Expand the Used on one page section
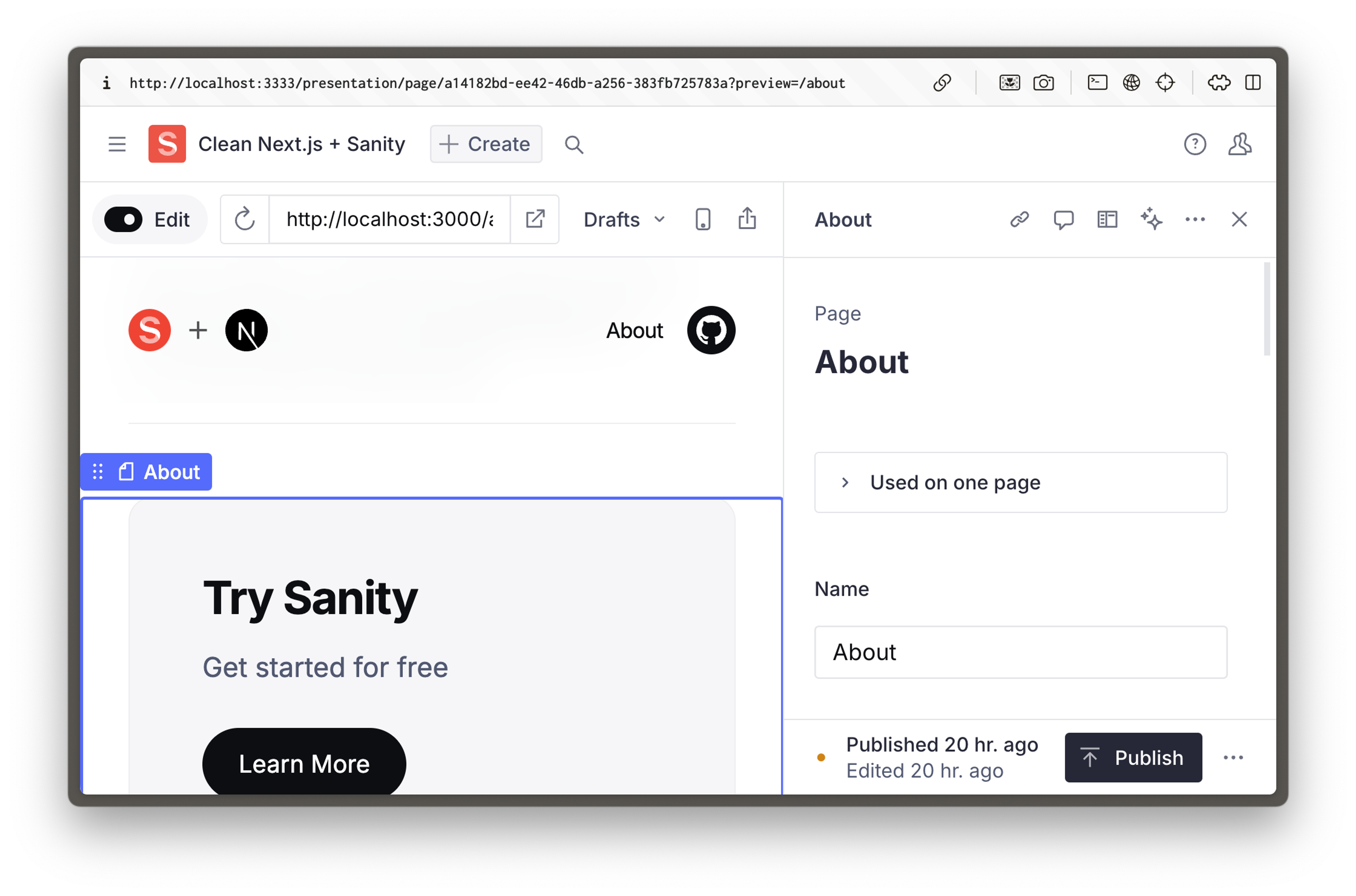 pyautogui.click(x=1020, y=482)
